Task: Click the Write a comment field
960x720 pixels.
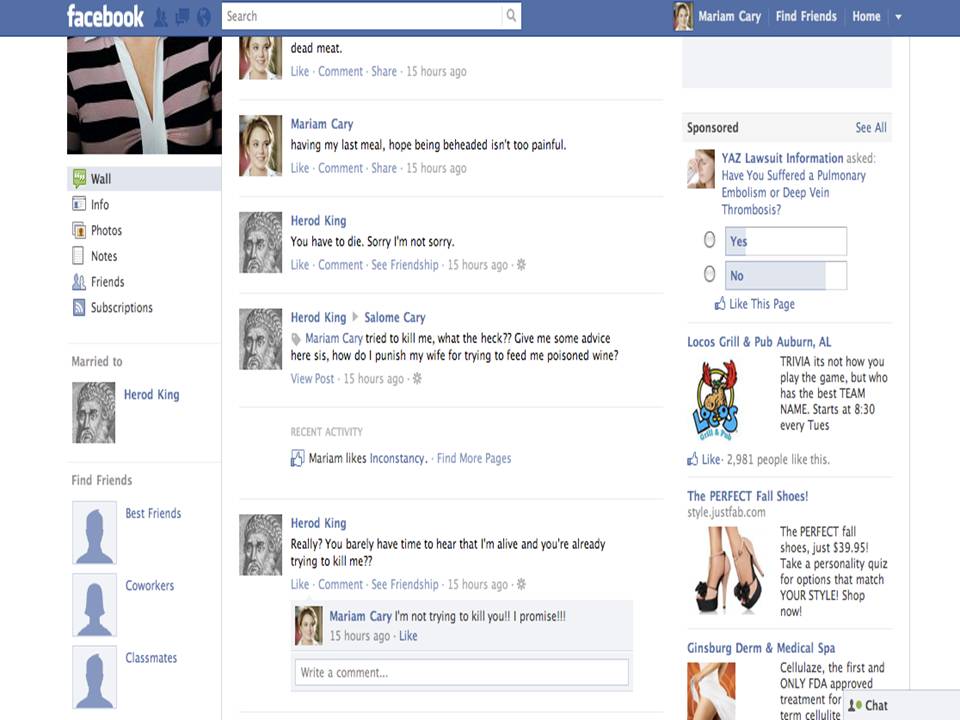Action: pos(462,672)
